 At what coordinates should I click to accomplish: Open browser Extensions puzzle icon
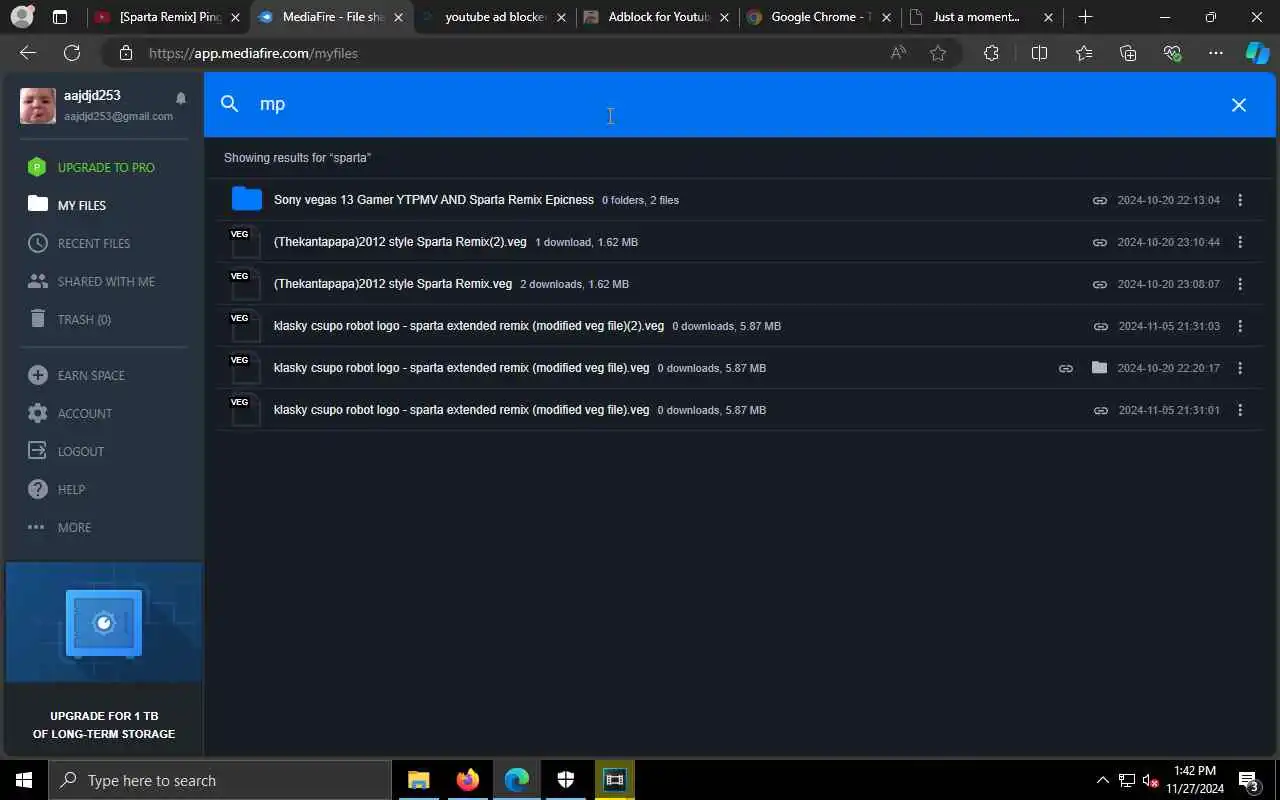[x=991, y=53]
